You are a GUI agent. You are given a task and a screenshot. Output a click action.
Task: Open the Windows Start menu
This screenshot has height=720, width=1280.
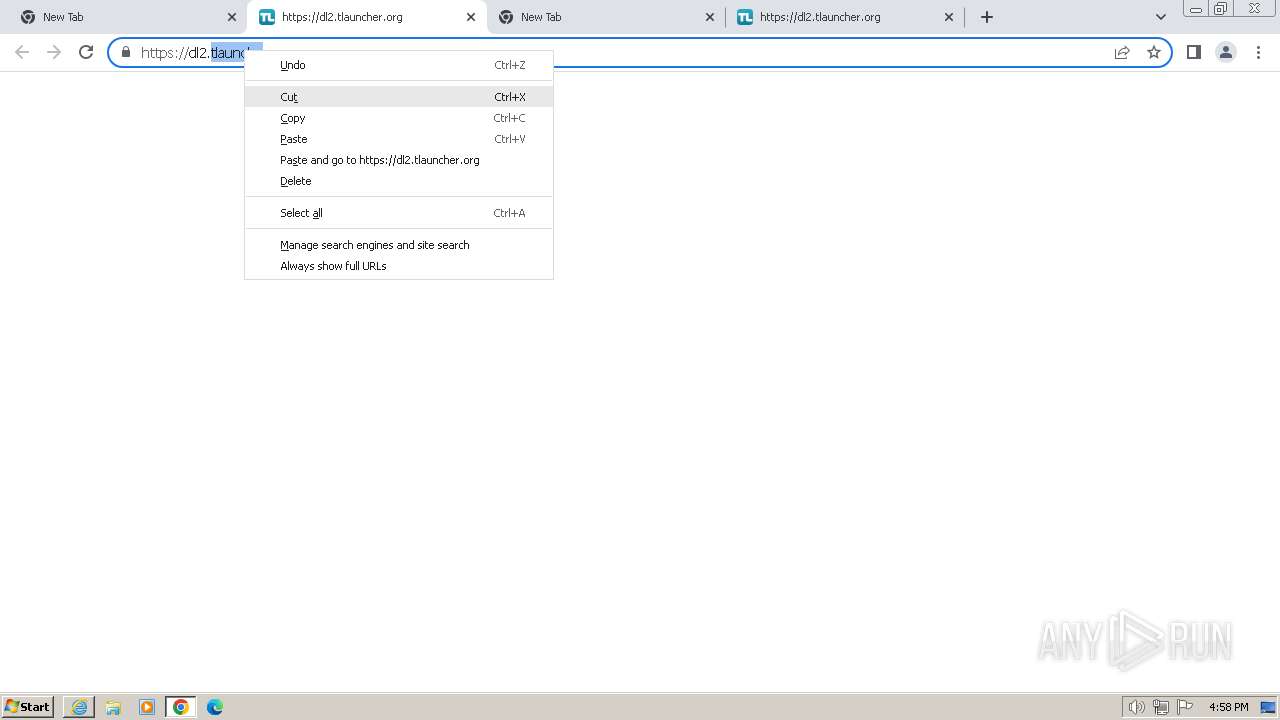[27, 707]
